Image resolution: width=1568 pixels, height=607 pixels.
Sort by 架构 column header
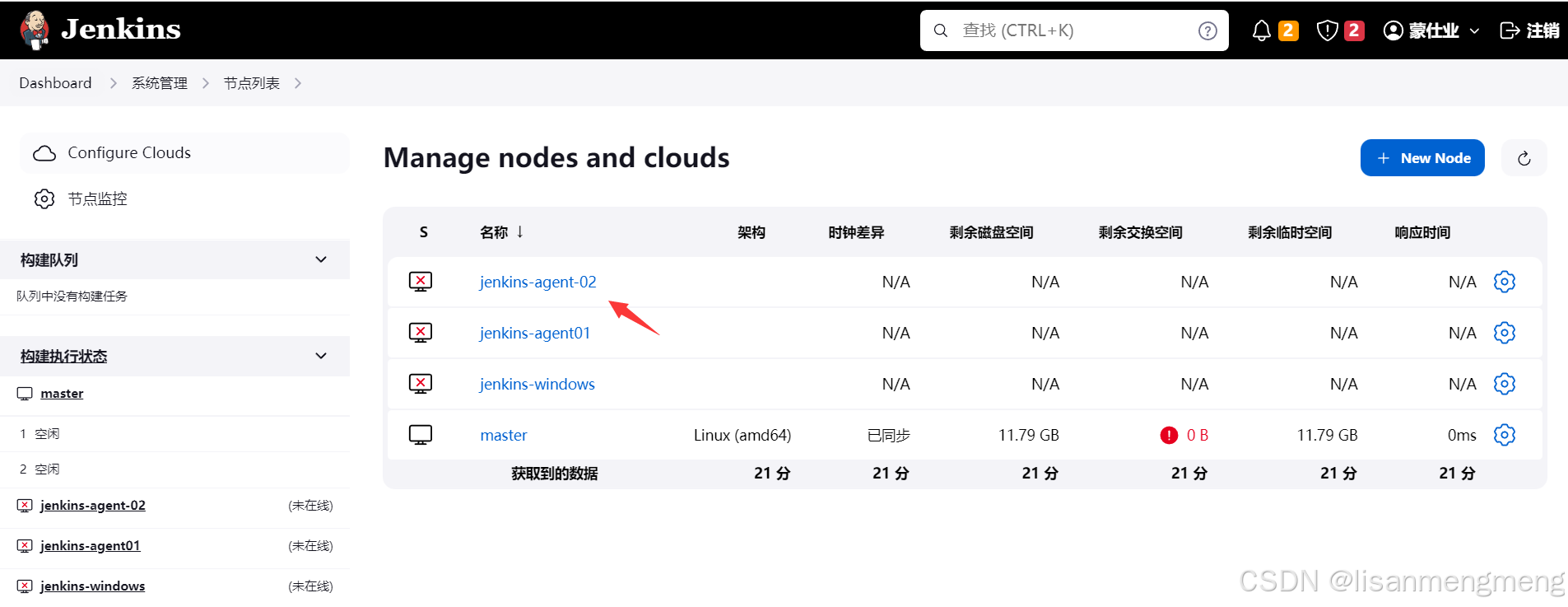(751, 232)
